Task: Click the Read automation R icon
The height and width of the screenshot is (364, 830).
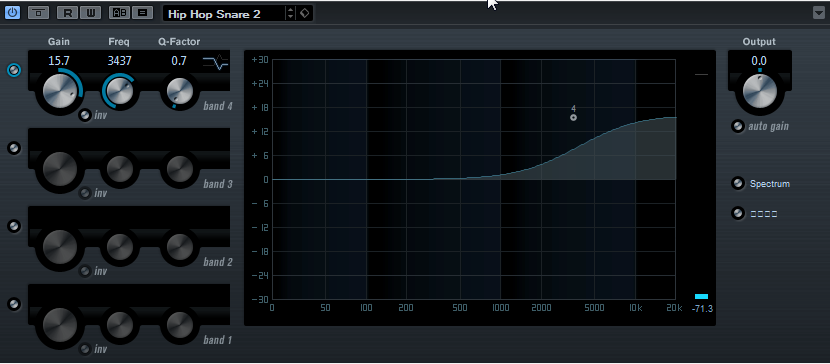Action: tap(67, 13)
